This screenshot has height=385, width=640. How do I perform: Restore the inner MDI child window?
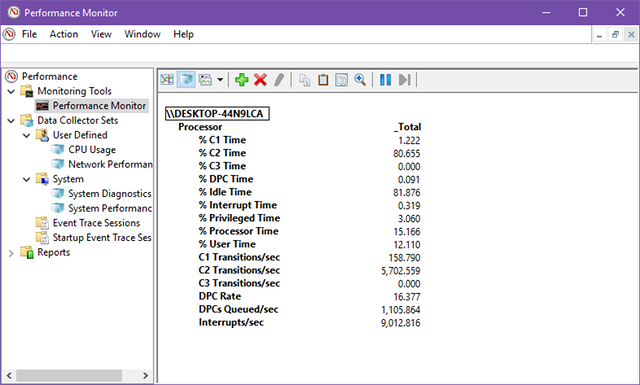point(615,35)
